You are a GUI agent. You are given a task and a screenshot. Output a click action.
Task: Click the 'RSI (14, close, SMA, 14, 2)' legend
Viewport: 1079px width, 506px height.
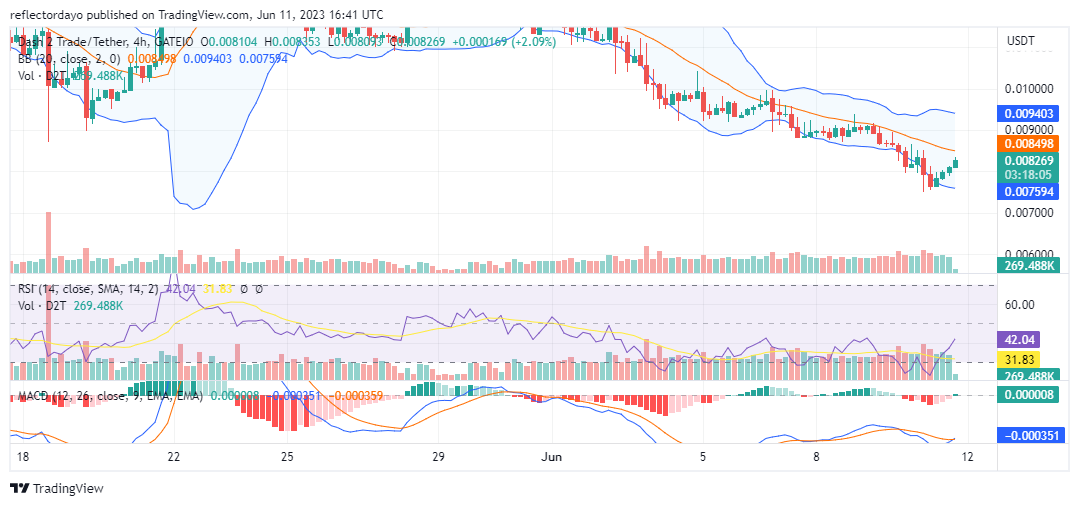90,289
